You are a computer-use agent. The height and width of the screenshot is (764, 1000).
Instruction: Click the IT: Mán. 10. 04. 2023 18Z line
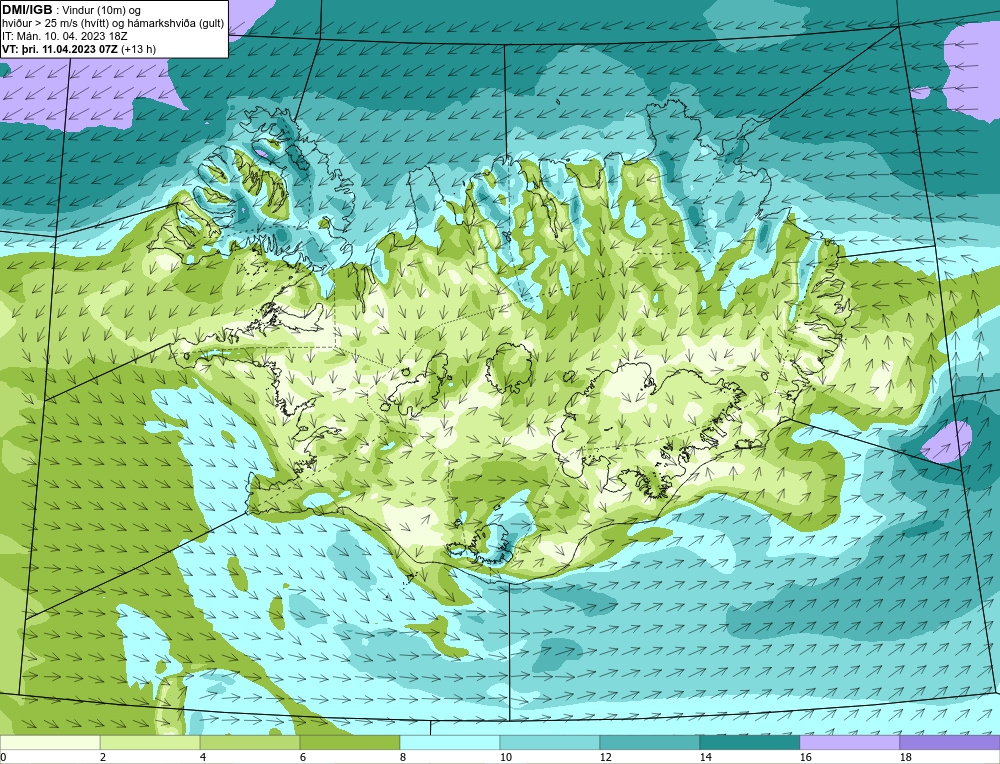point(64,36)
